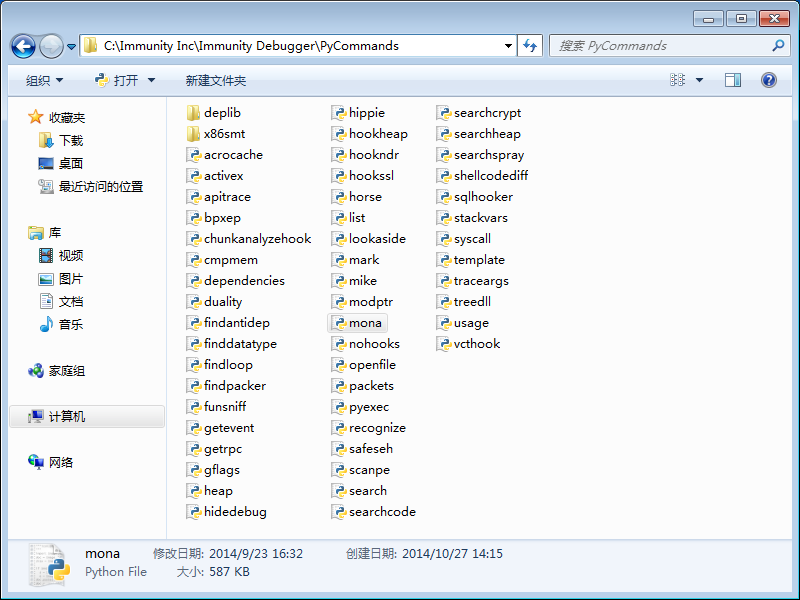Select the hookheap Python file icon
The width and height of the screenshot is (800, 600).
tap(338, 134)
